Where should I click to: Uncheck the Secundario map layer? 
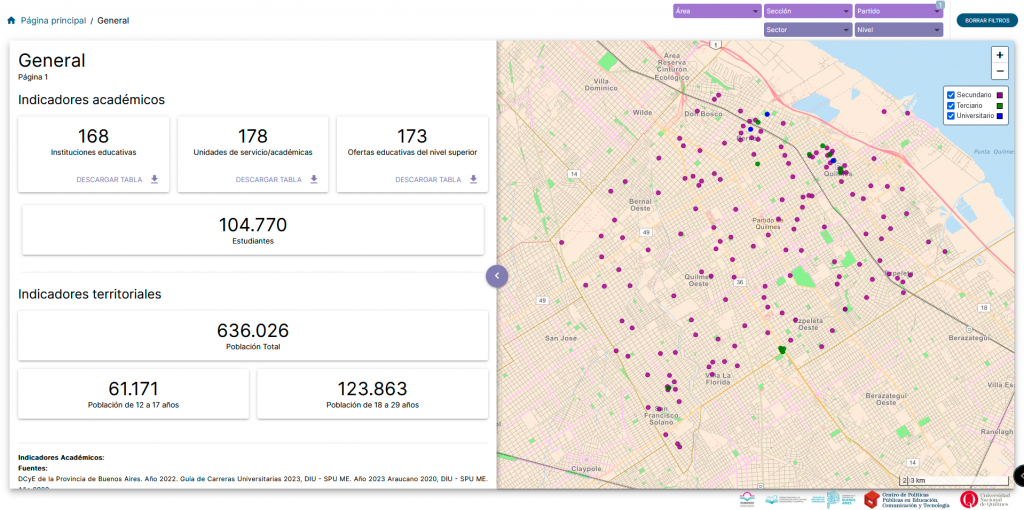click(x=951, y=94)
